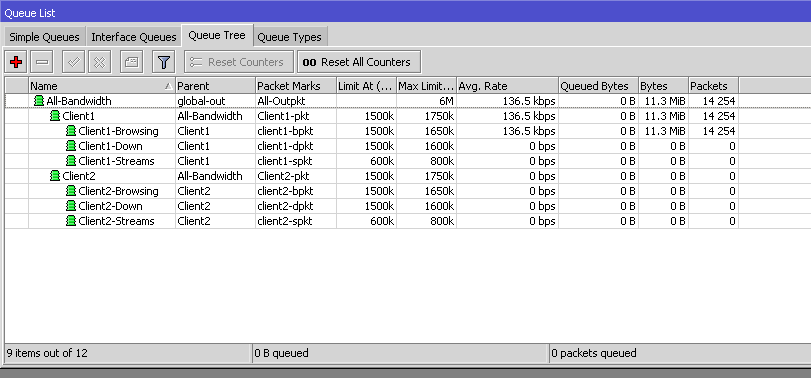The image size is (811, 378).
Task: Click the '9 items out of 12' status text
Action: click(47, 353)
